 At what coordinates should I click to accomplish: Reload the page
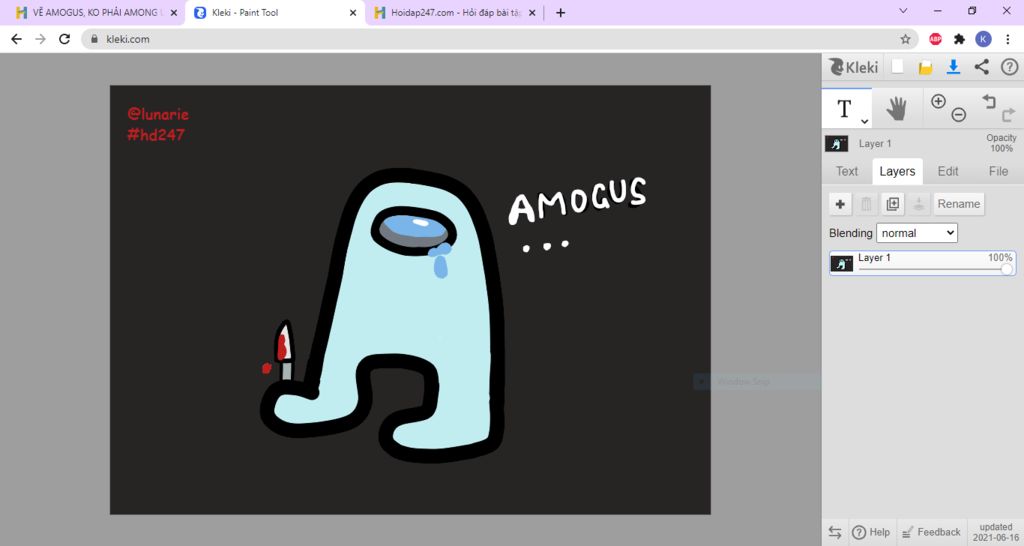pos(64,39)
